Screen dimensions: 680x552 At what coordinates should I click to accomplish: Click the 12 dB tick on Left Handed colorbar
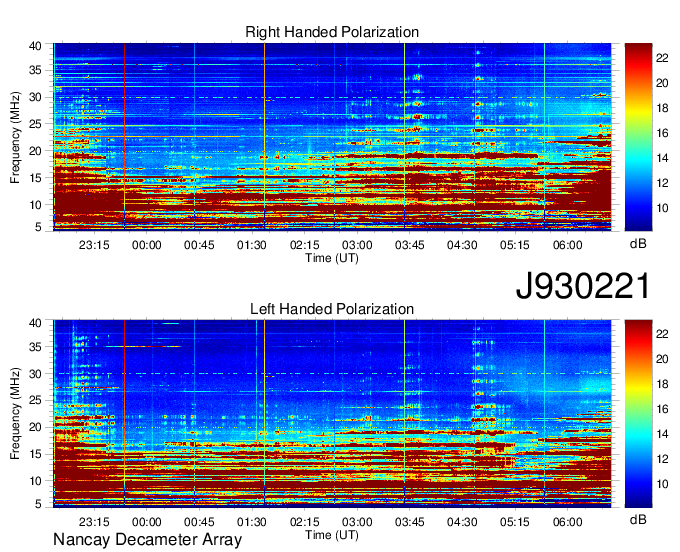coord(662,459)
